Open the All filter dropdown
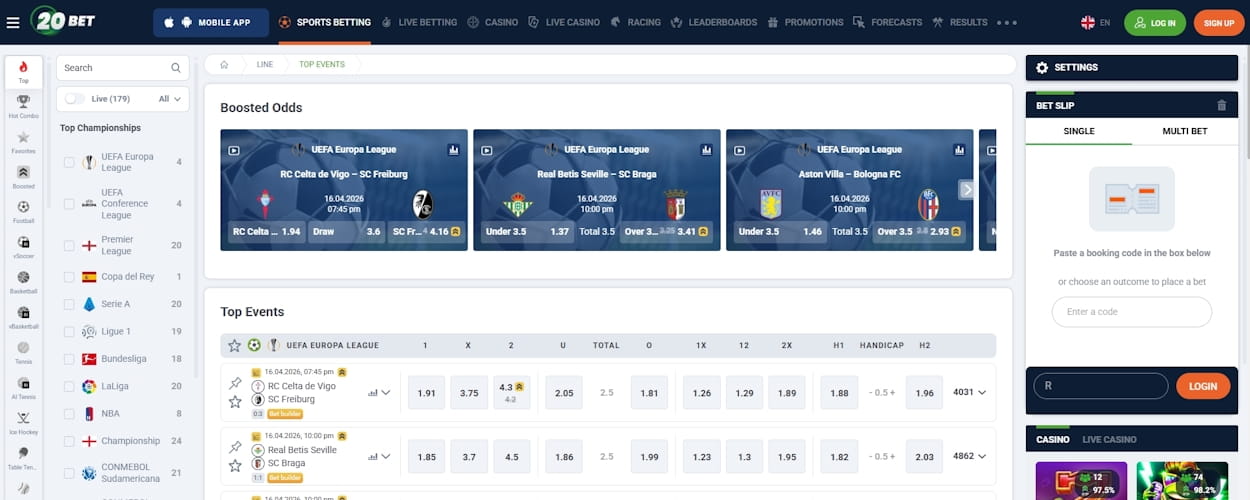The width and height of the screenshot is (1250, 500). (171, 98)
